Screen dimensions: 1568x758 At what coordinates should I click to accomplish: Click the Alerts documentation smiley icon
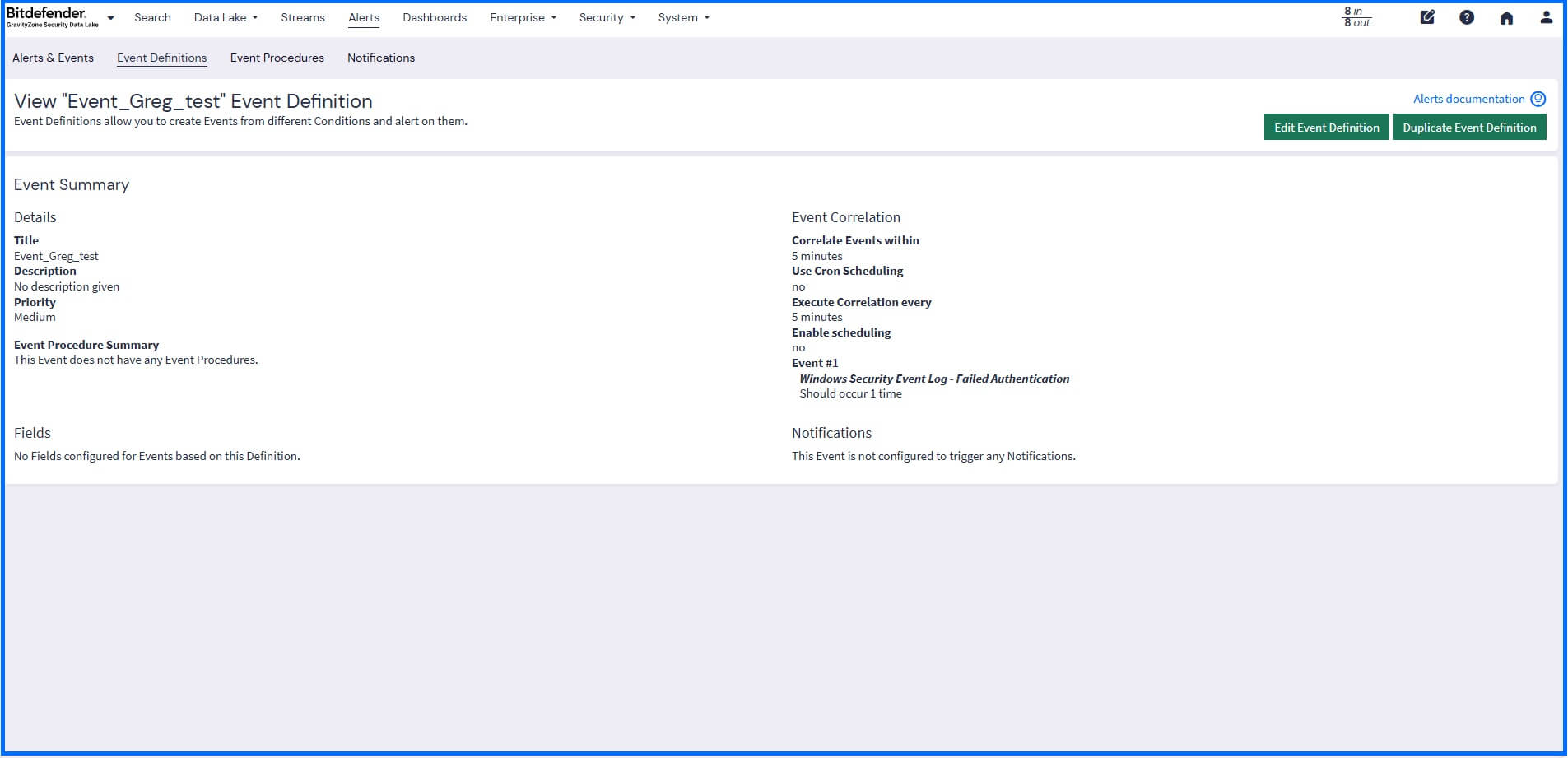[x=1538, y=99]
